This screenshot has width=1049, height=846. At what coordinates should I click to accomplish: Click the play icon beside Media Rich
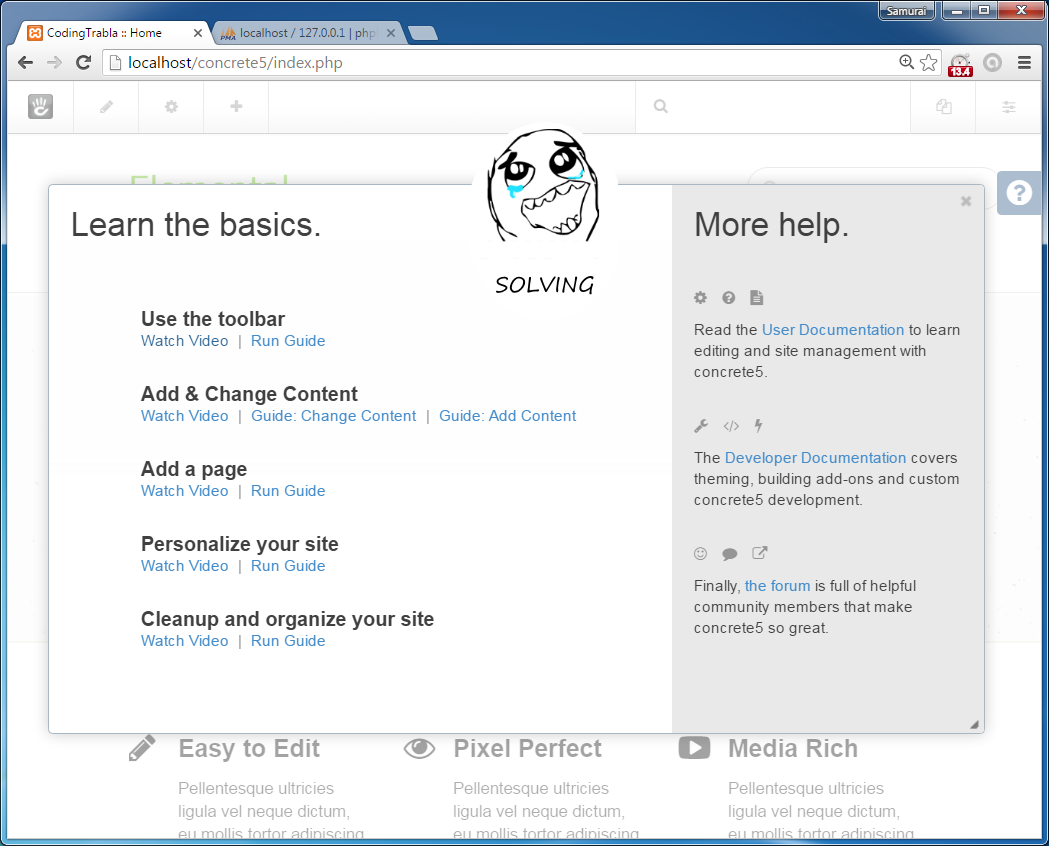pyautogui.click(x=694, y=748)
